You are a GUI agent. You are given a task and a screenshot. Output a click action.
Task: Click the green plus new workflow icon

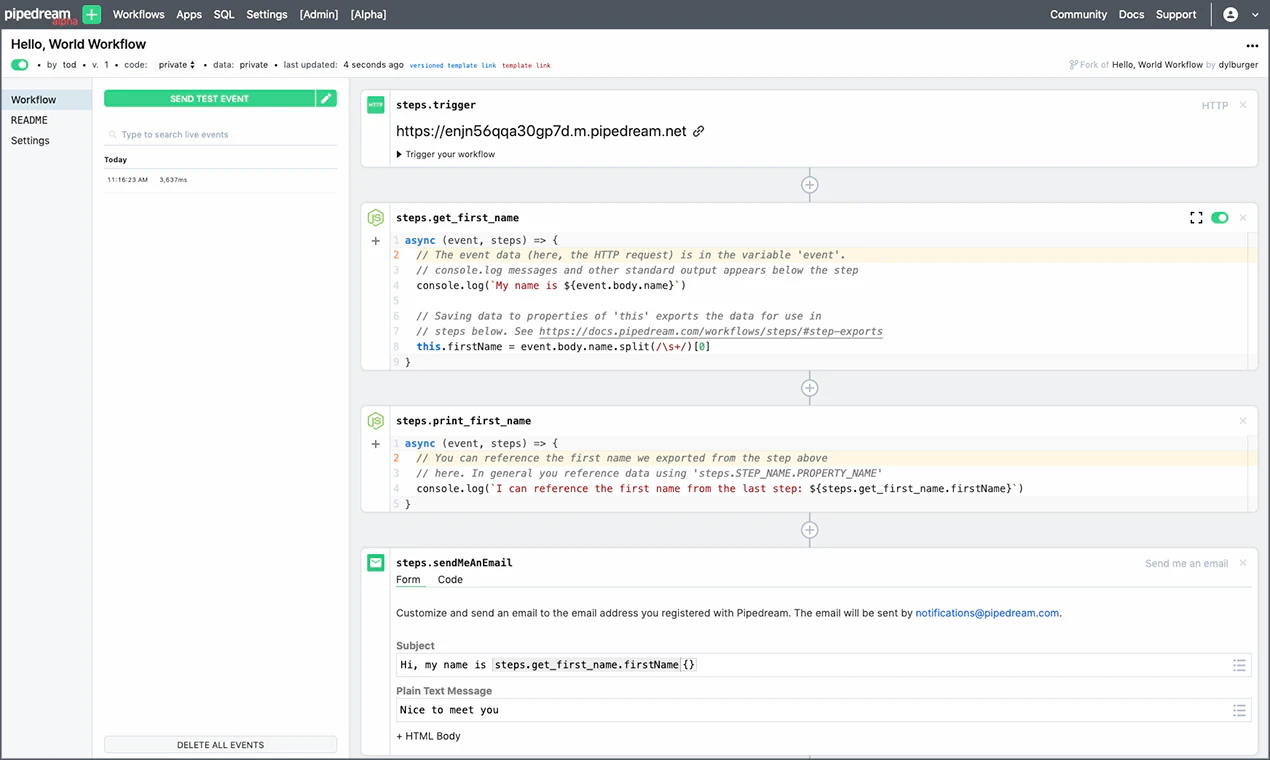pyautogui.click(x=92, y=14)
